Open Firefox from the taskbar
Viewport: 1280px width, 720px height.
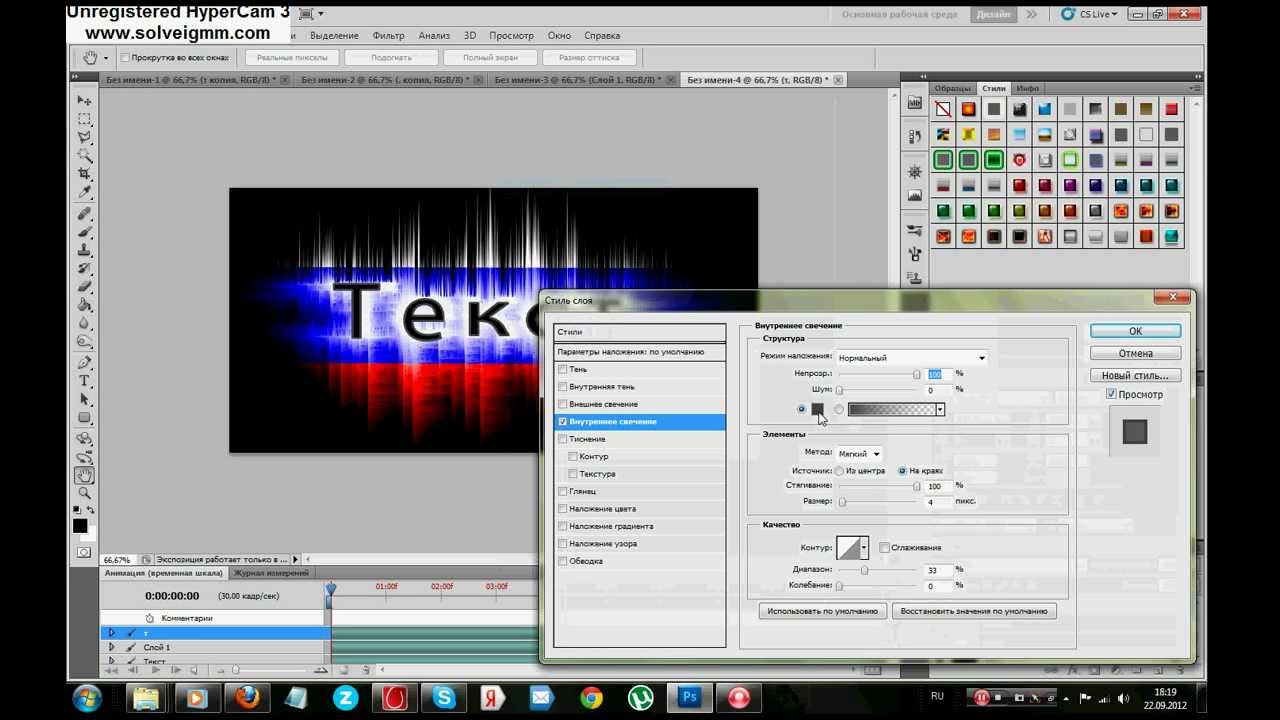(247, 697)
